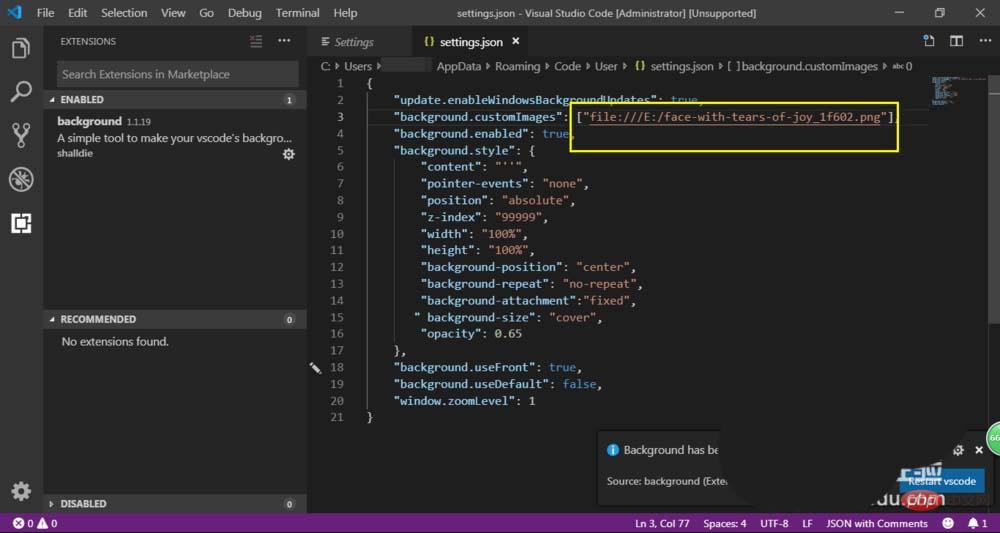This screenshot has height=533, width=1000.
Task: Click the Restart vscode button
Action: (x=942, y=481)
